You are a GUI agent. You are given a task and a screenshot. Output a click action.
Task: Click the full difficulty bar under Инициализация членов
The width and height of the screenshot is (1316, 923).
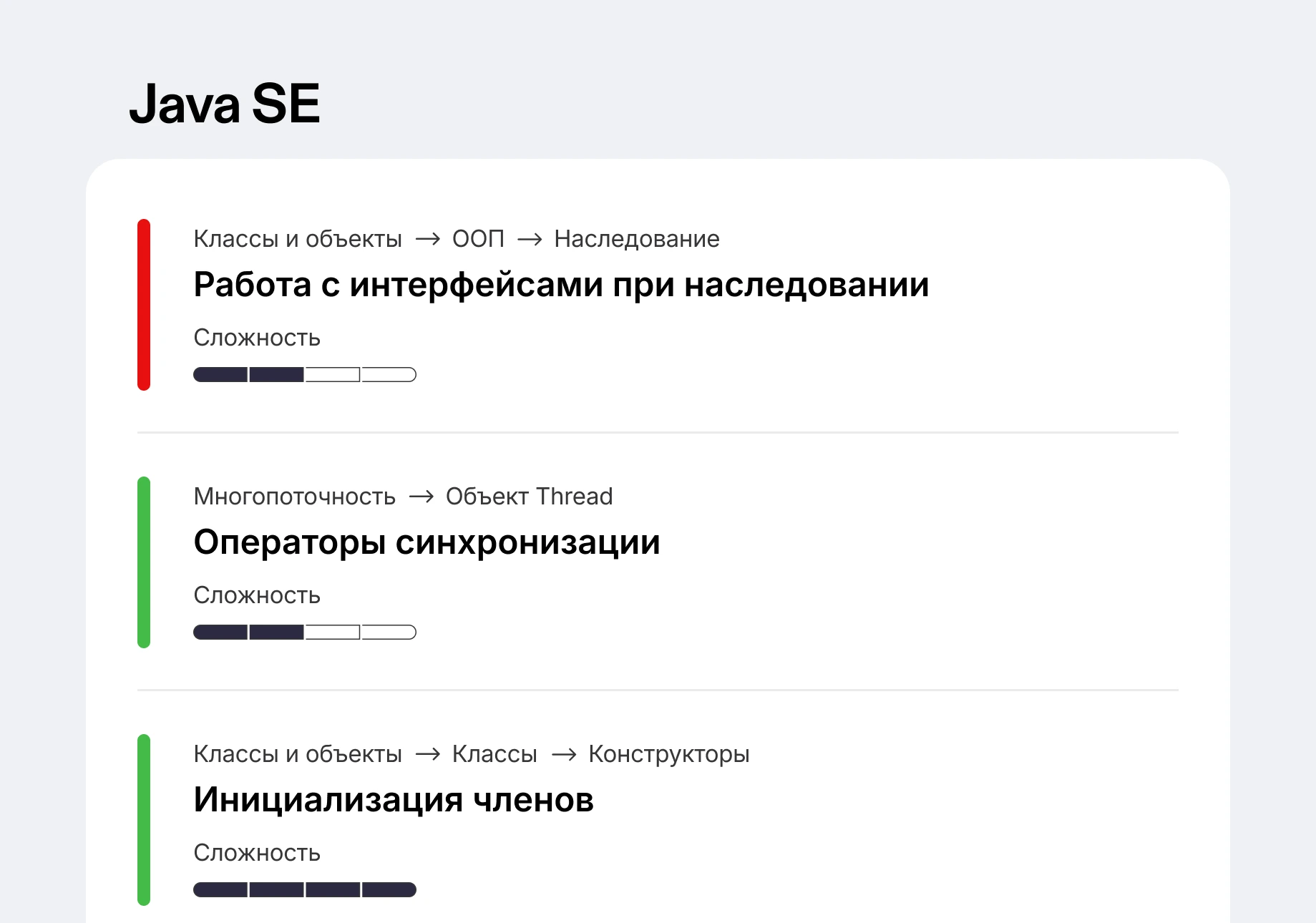point(305,889)
